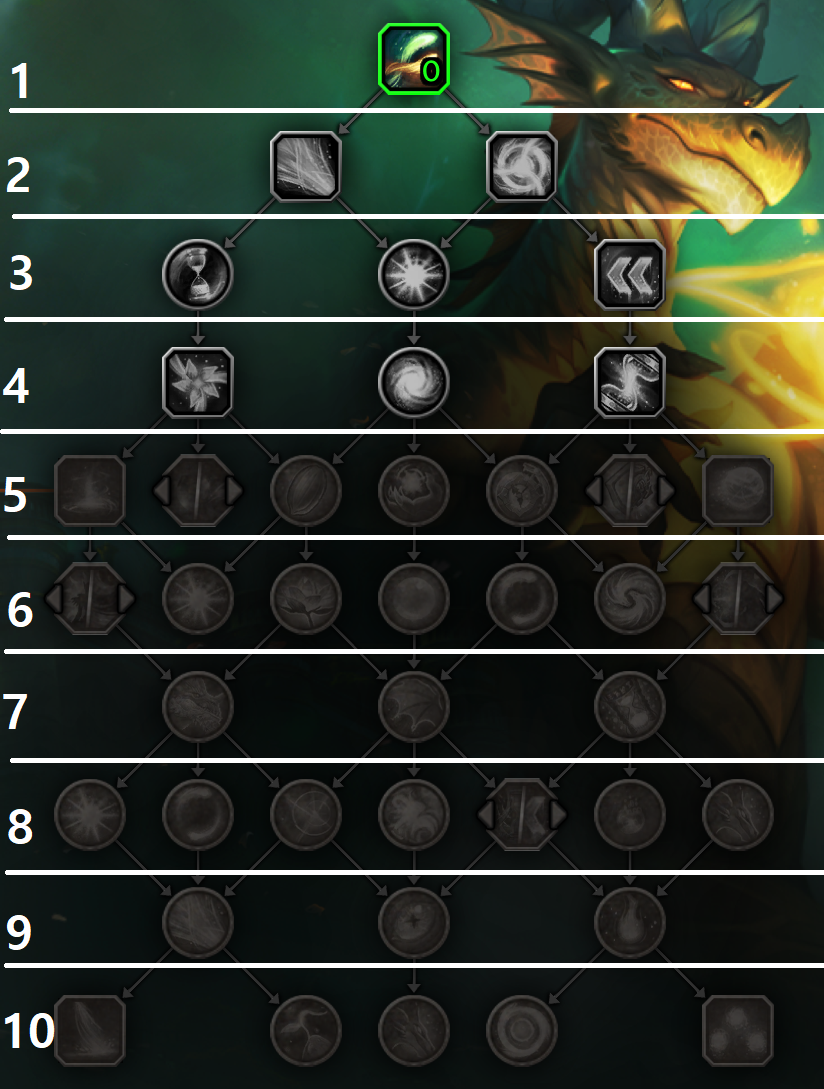Select the swirling ring talent in row 2
Viewport: 824px width, 1089px height.
tap(522, 167)
